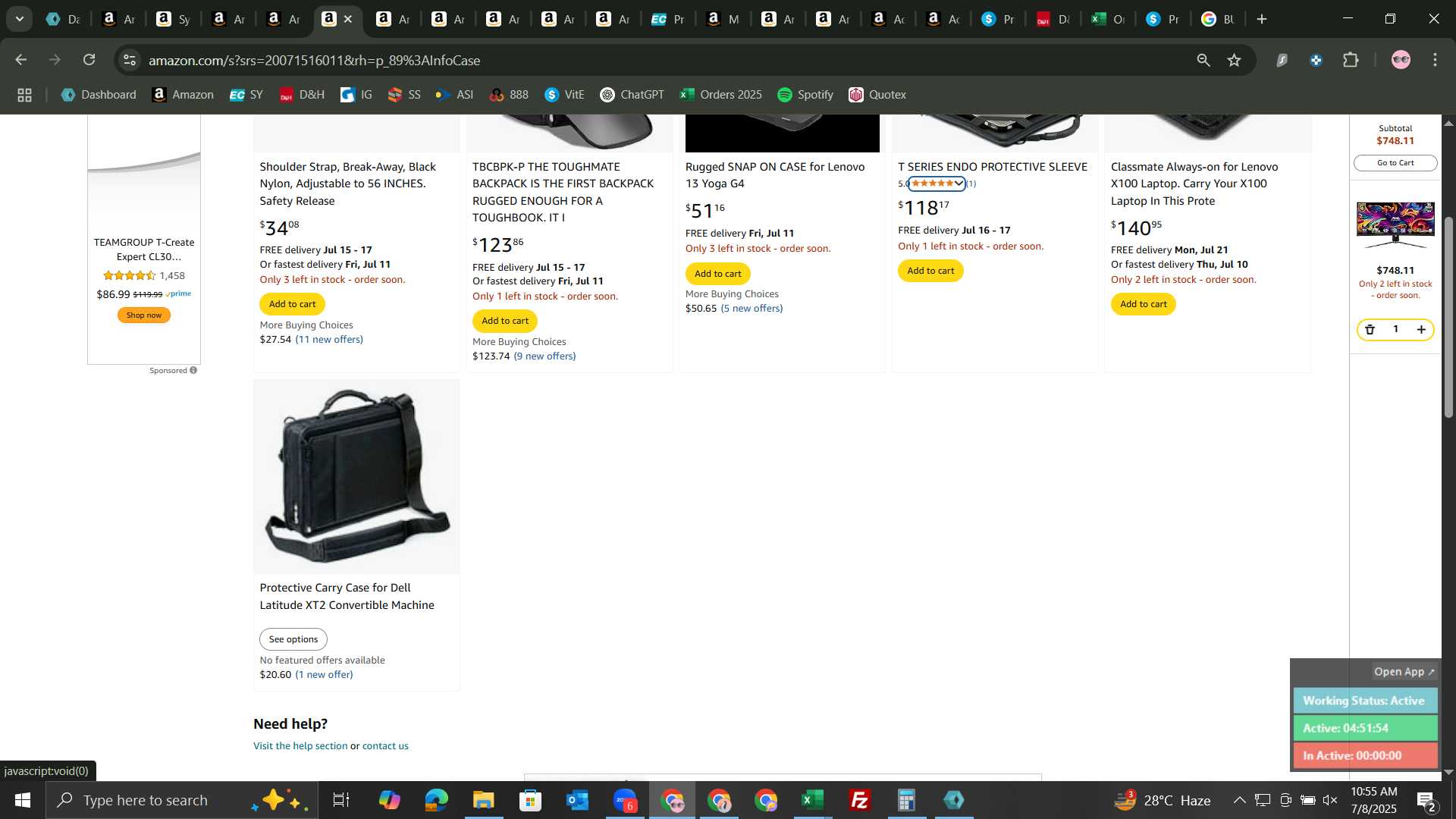The image size is (1456, 819).
Task: Click See options for Dell carry case
Action: (x=293, y=639)
